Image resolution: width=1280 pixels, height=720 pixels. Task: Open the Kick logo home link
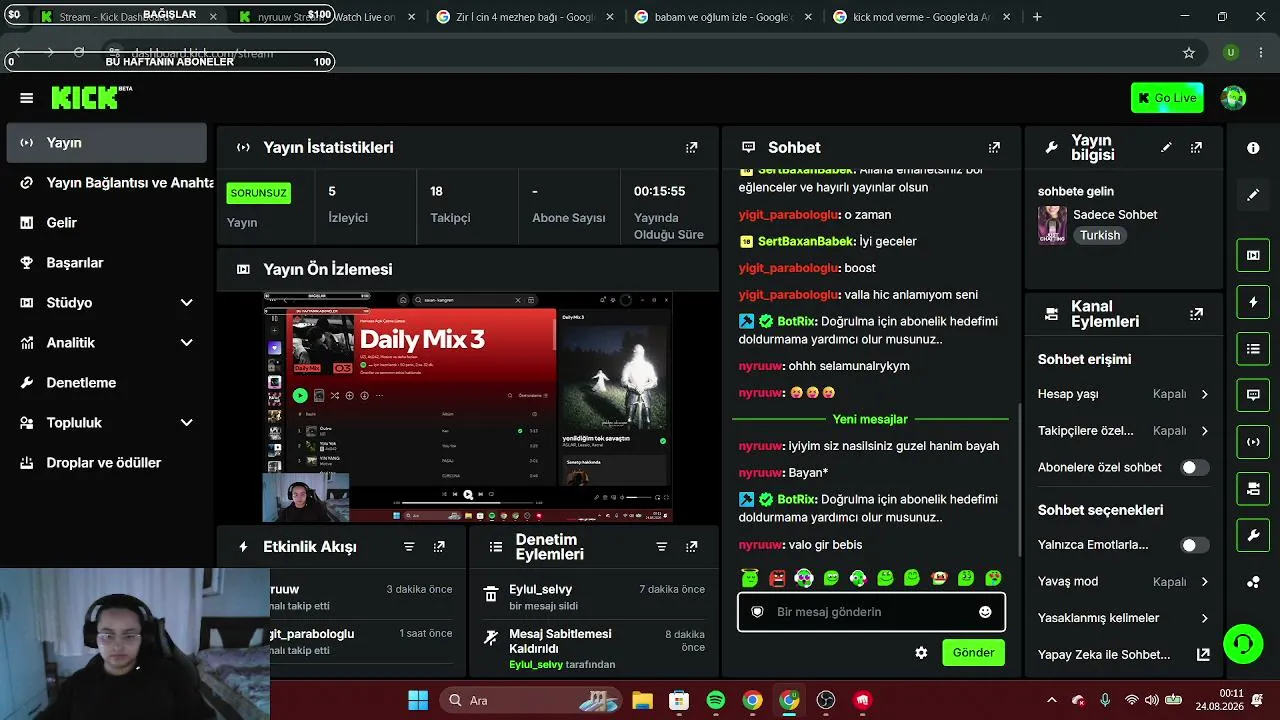[x=91, y=97]
